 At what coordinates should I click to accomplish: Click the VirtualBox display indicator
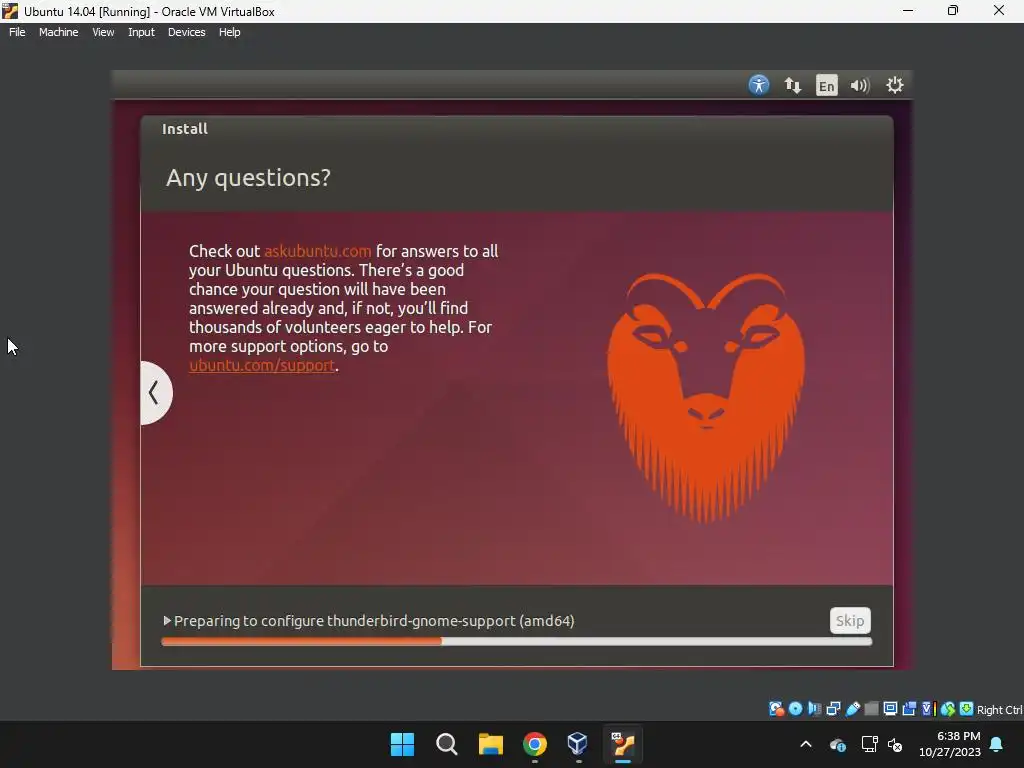tap(890, 709)
